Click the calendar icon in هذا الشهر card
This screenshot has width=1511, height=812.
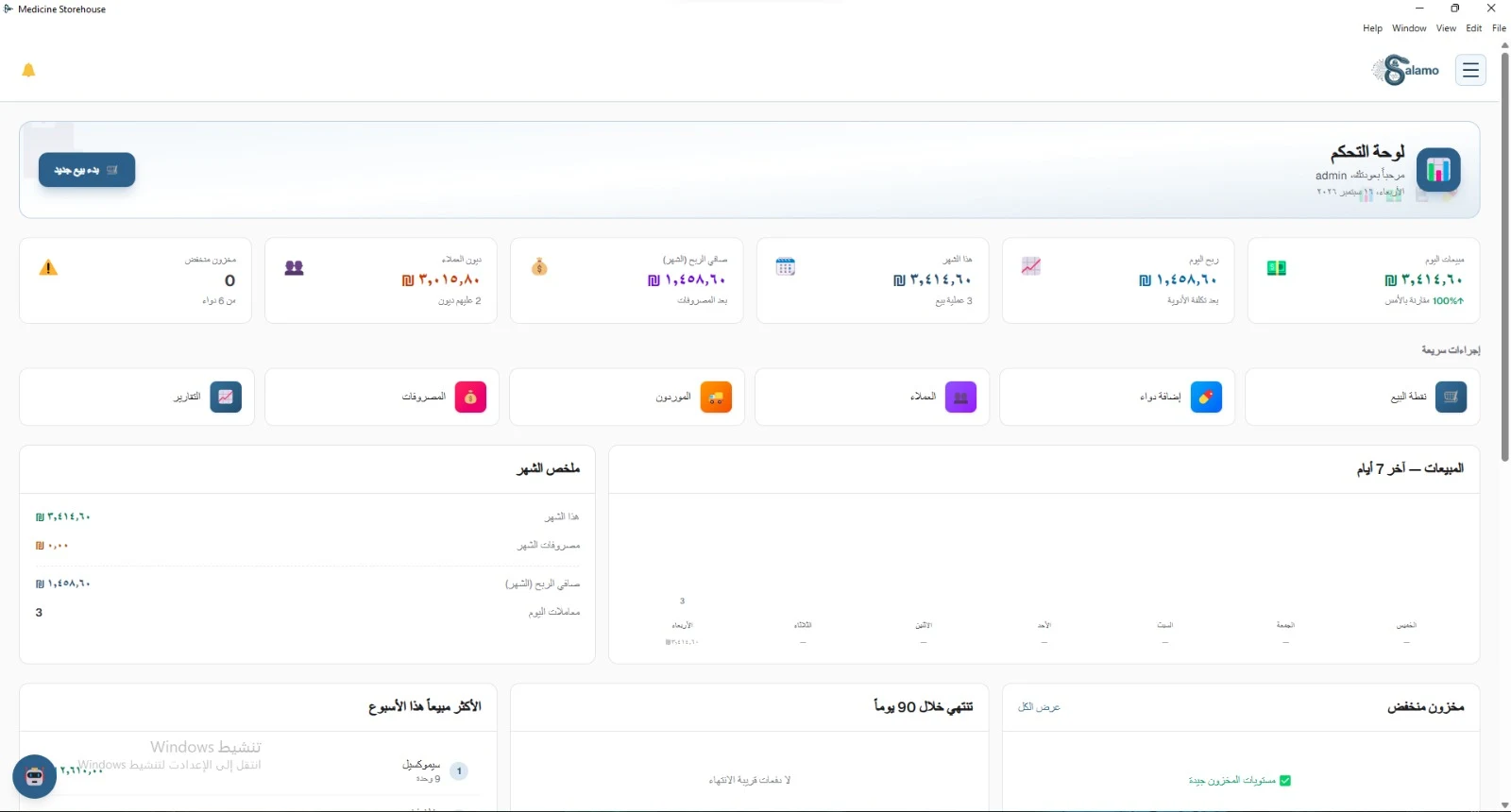pyautogui.click(x=786, y=267)
